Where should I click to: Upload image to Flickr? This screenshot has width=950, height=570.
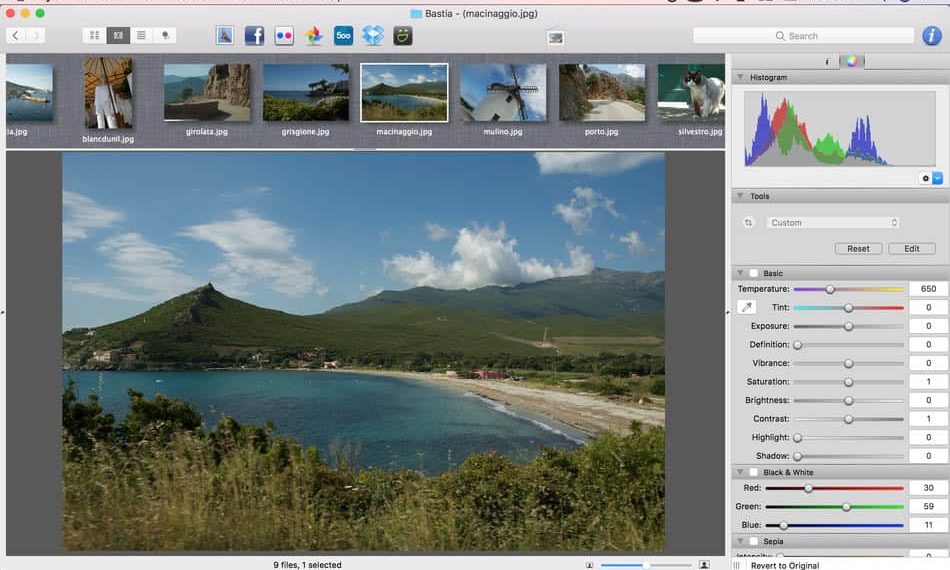pos(284,36)
